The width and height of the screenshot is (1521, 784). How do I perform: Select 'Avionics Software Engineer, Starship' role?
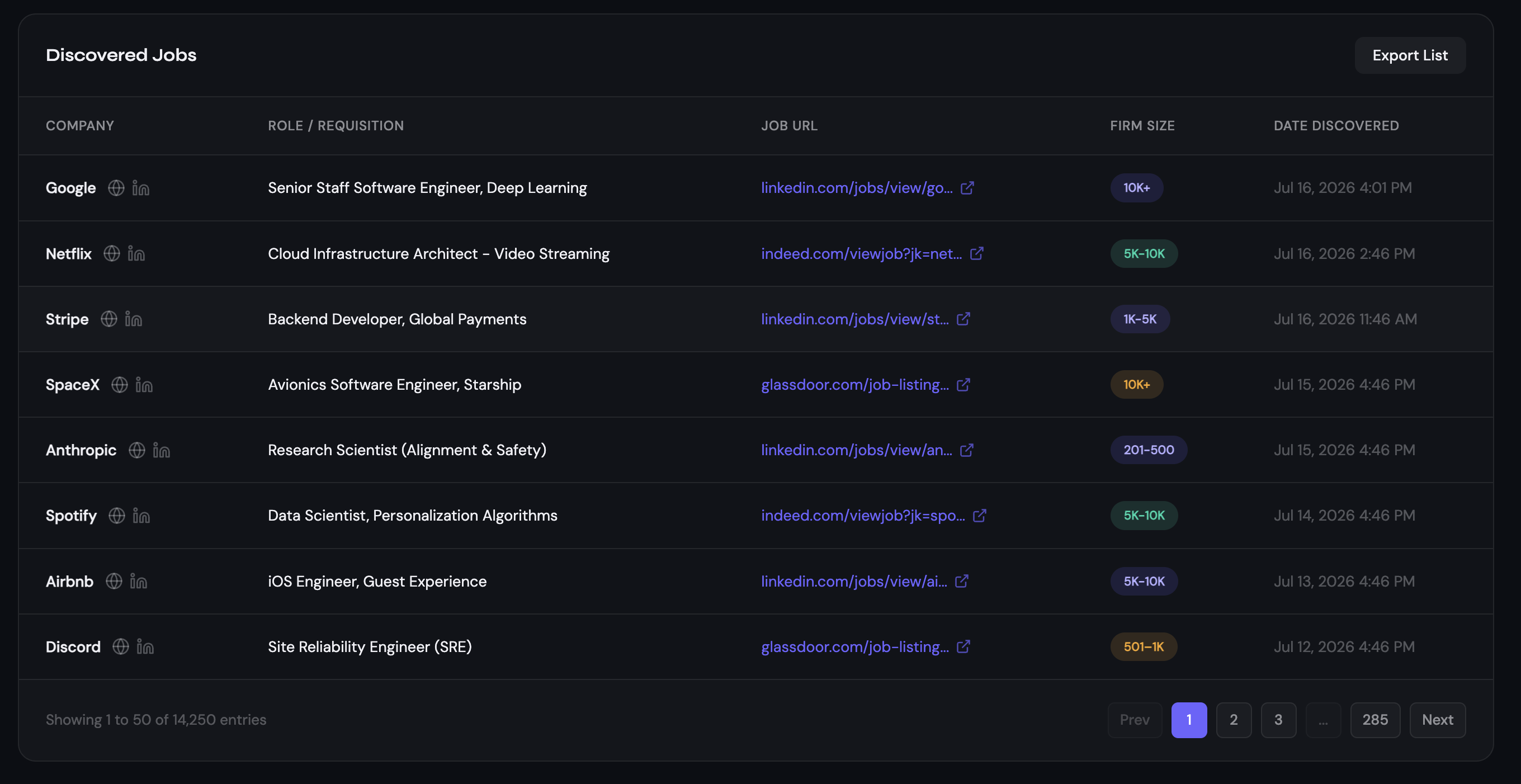394,384
